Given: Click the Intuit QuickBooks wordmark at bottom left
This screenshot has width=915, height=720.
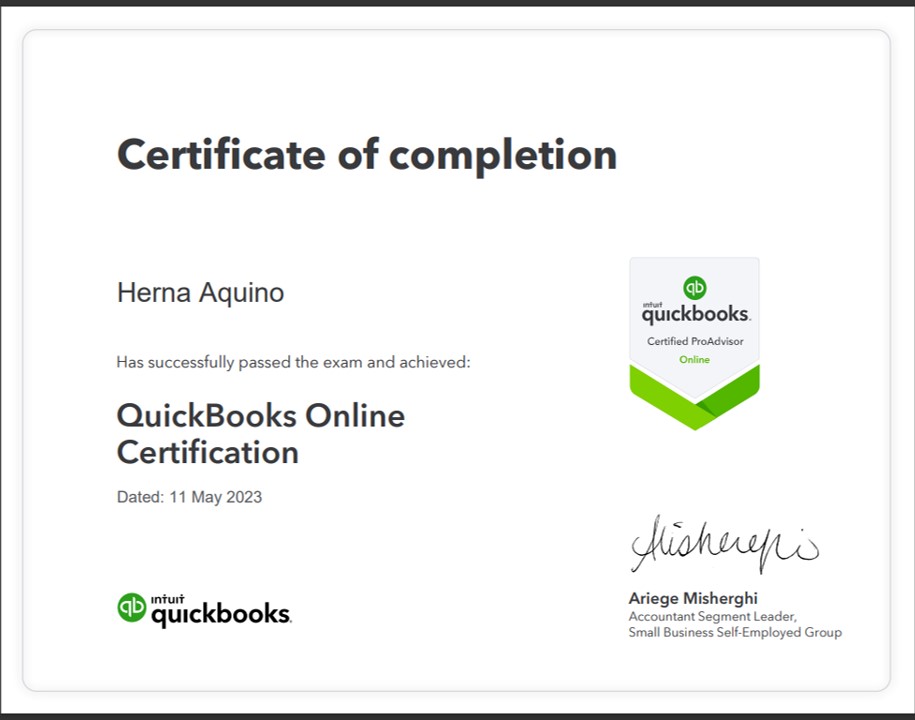Looking at the screenshot, I should (x=203, y=609).
